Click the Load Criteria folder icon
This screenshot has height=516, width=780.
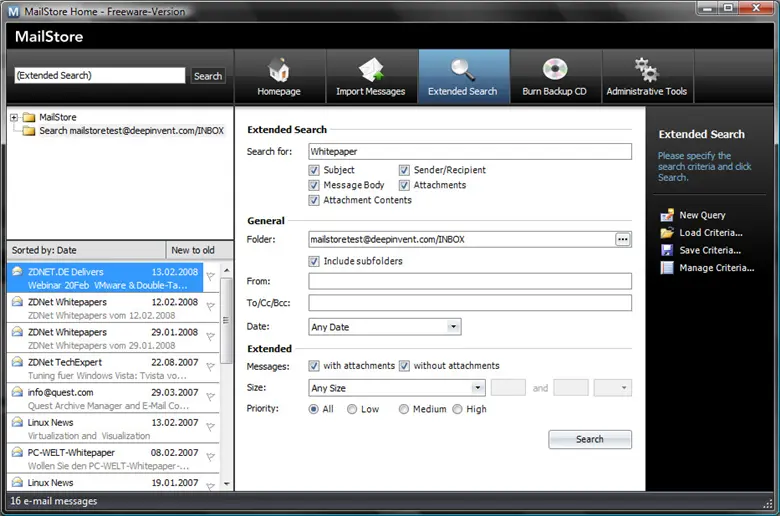(x=667, y=233)
